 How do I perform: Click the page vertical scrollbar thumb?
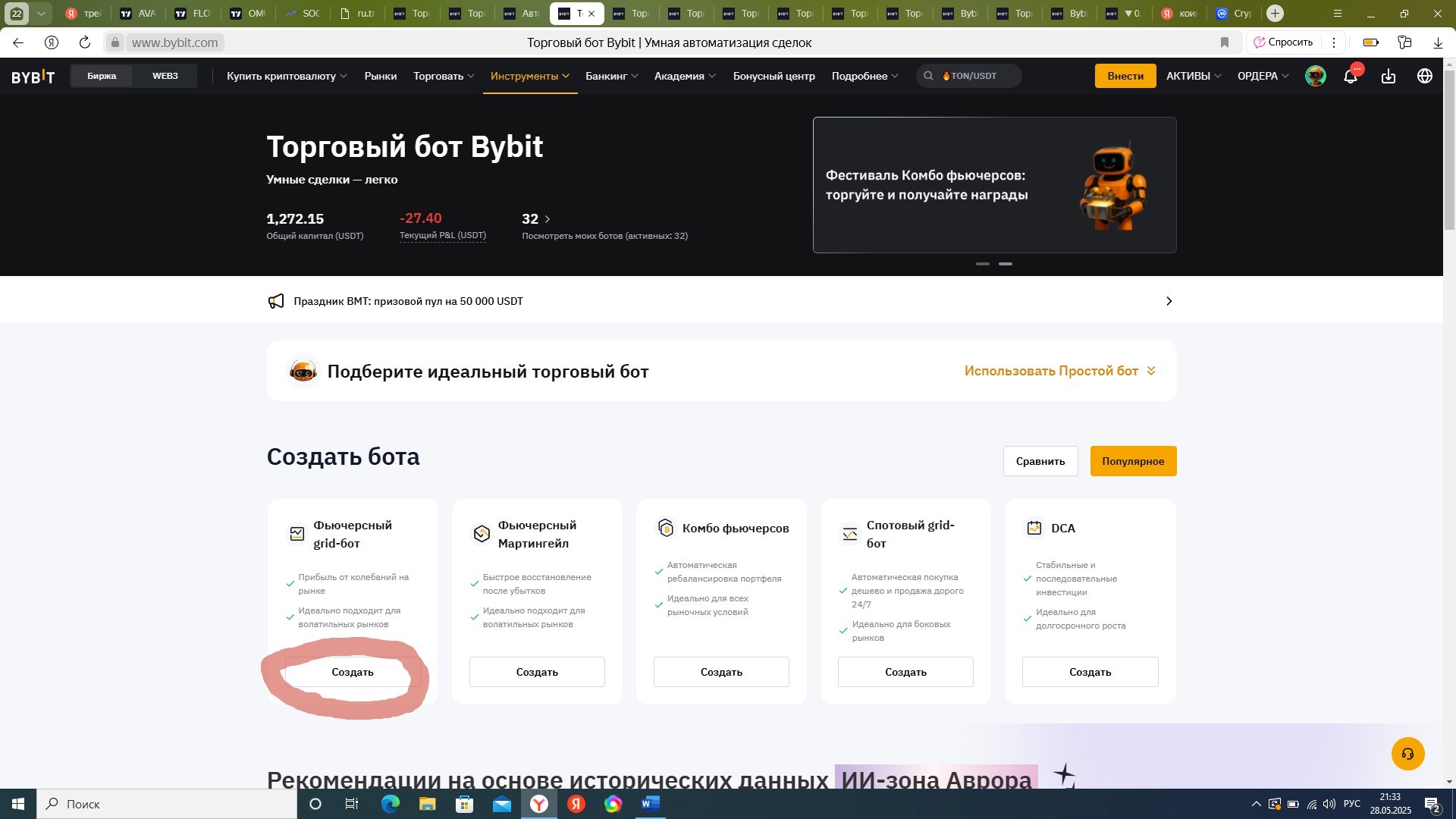[1449, 149]
